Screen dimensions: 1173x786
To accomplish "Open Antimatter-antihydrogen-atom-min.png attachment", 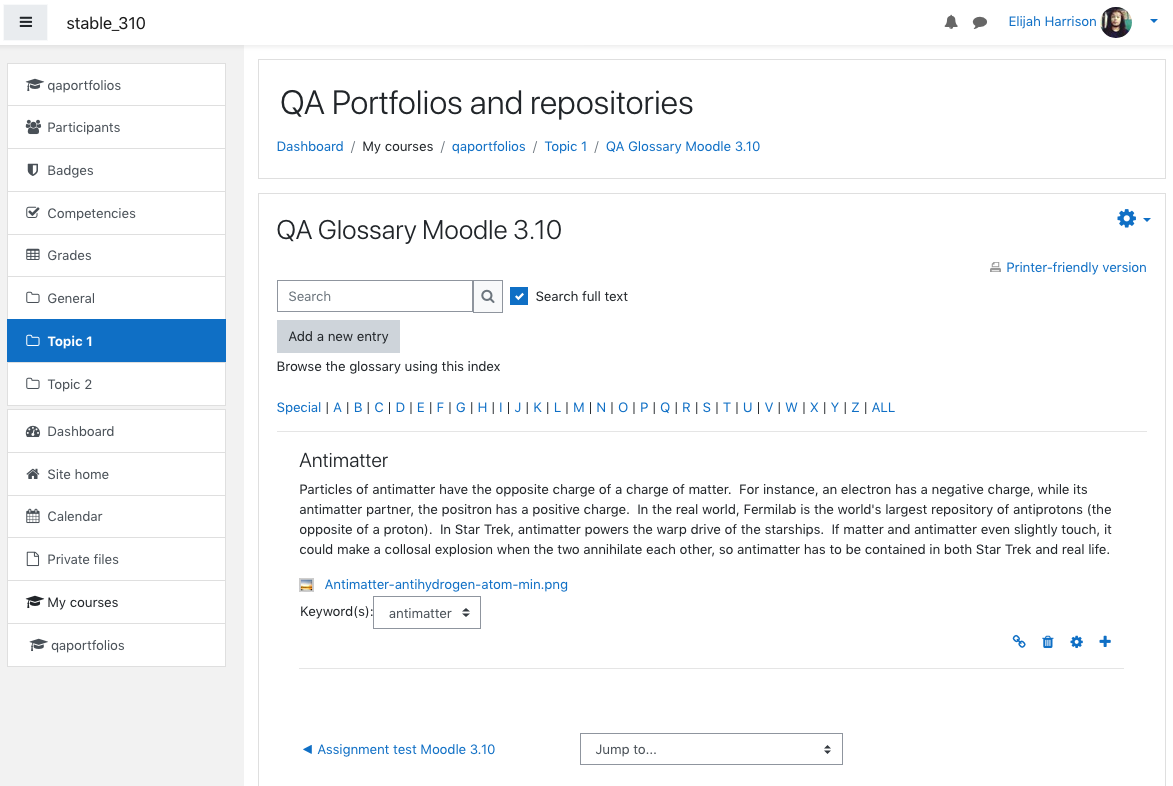I will (x=446, y=584).
